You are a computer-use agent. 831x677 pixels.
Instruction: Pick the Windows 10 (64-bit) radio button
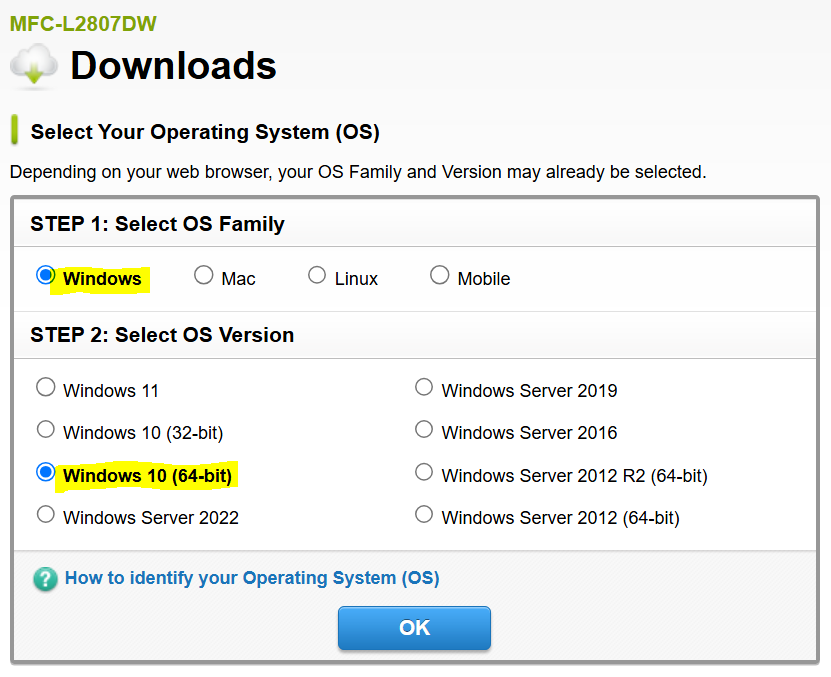[46, 472]
